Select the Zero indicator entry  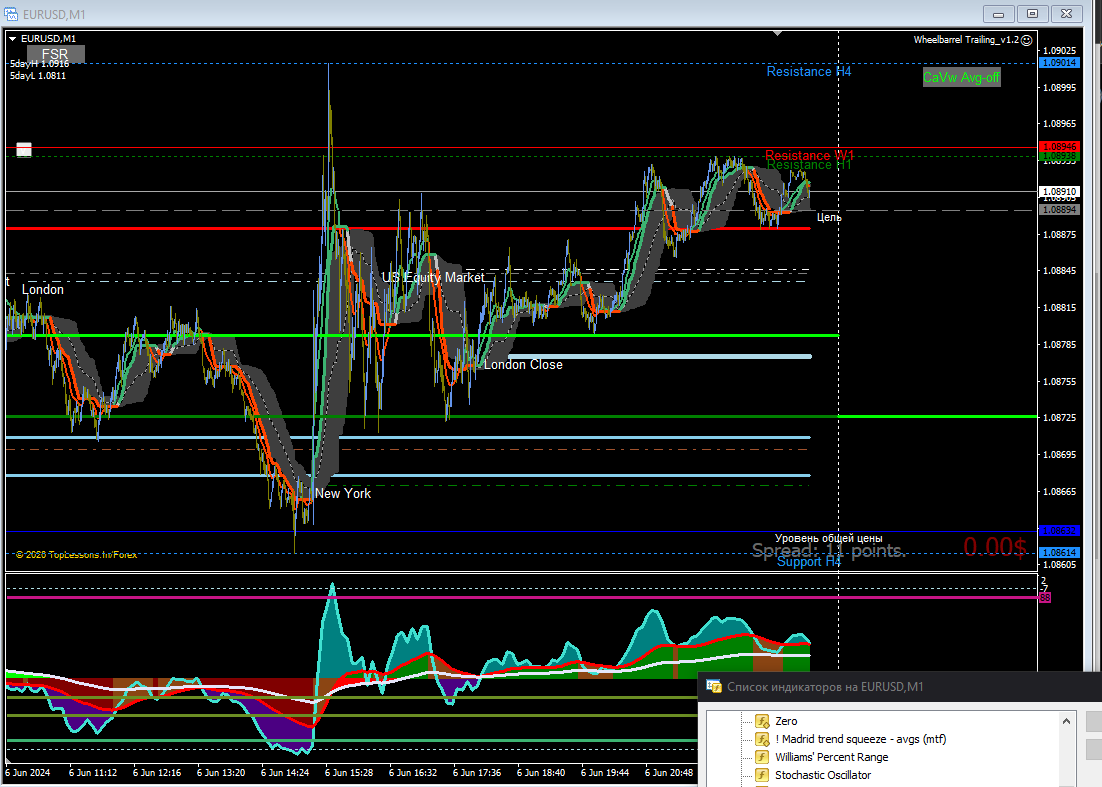(786, 721)
